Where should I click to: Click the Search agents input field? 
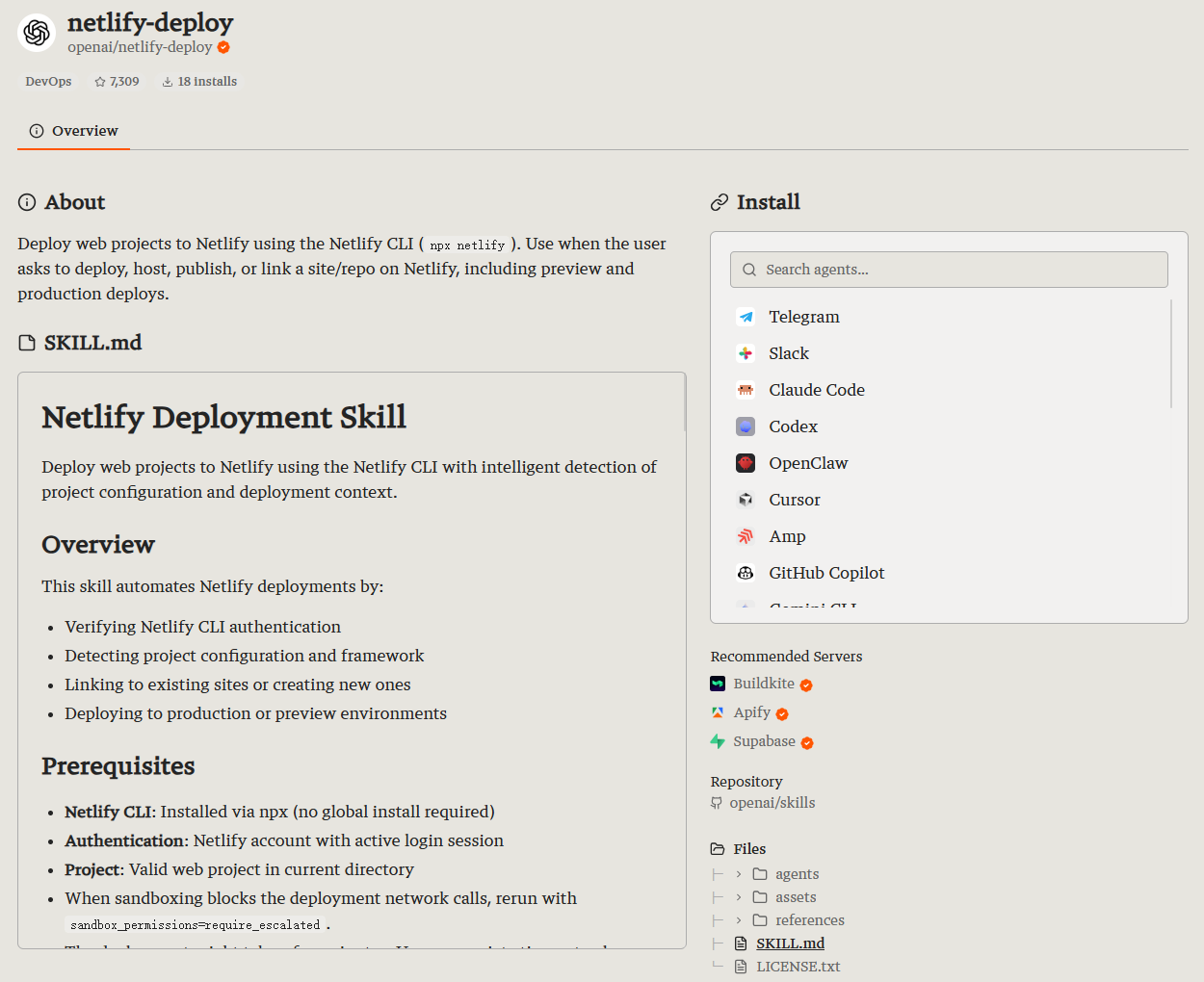pos(949,270)
